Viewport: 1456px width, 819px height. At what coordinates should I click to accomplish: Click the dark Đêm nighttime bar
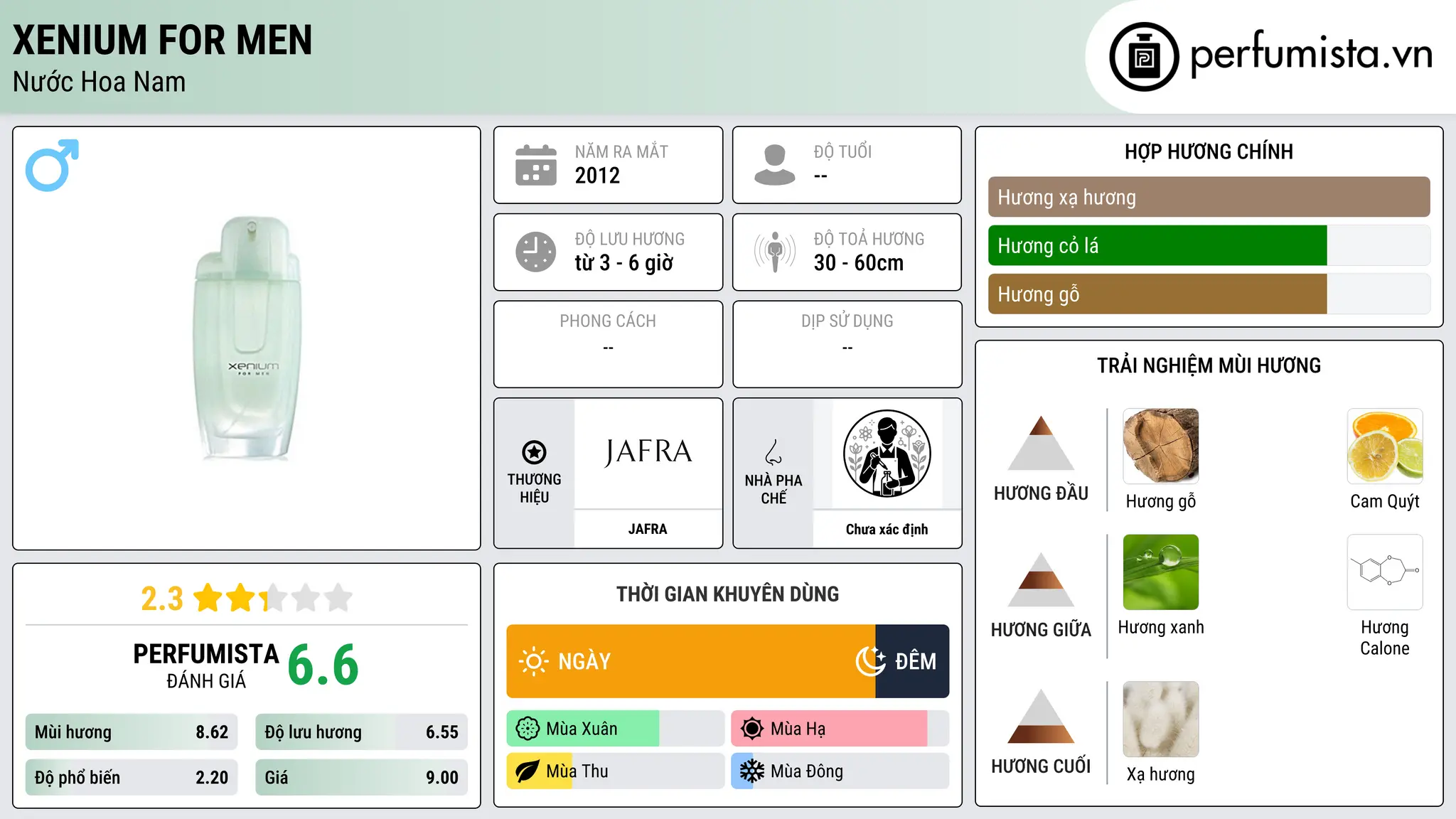pos(912,661)
